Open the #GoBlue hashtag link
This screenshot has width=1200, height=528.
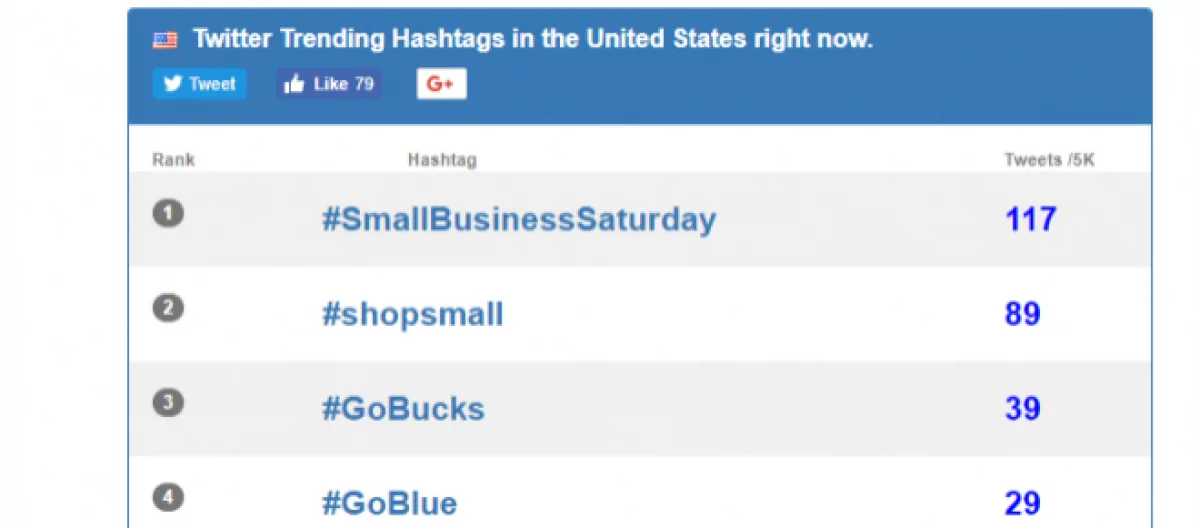(389, 503)
